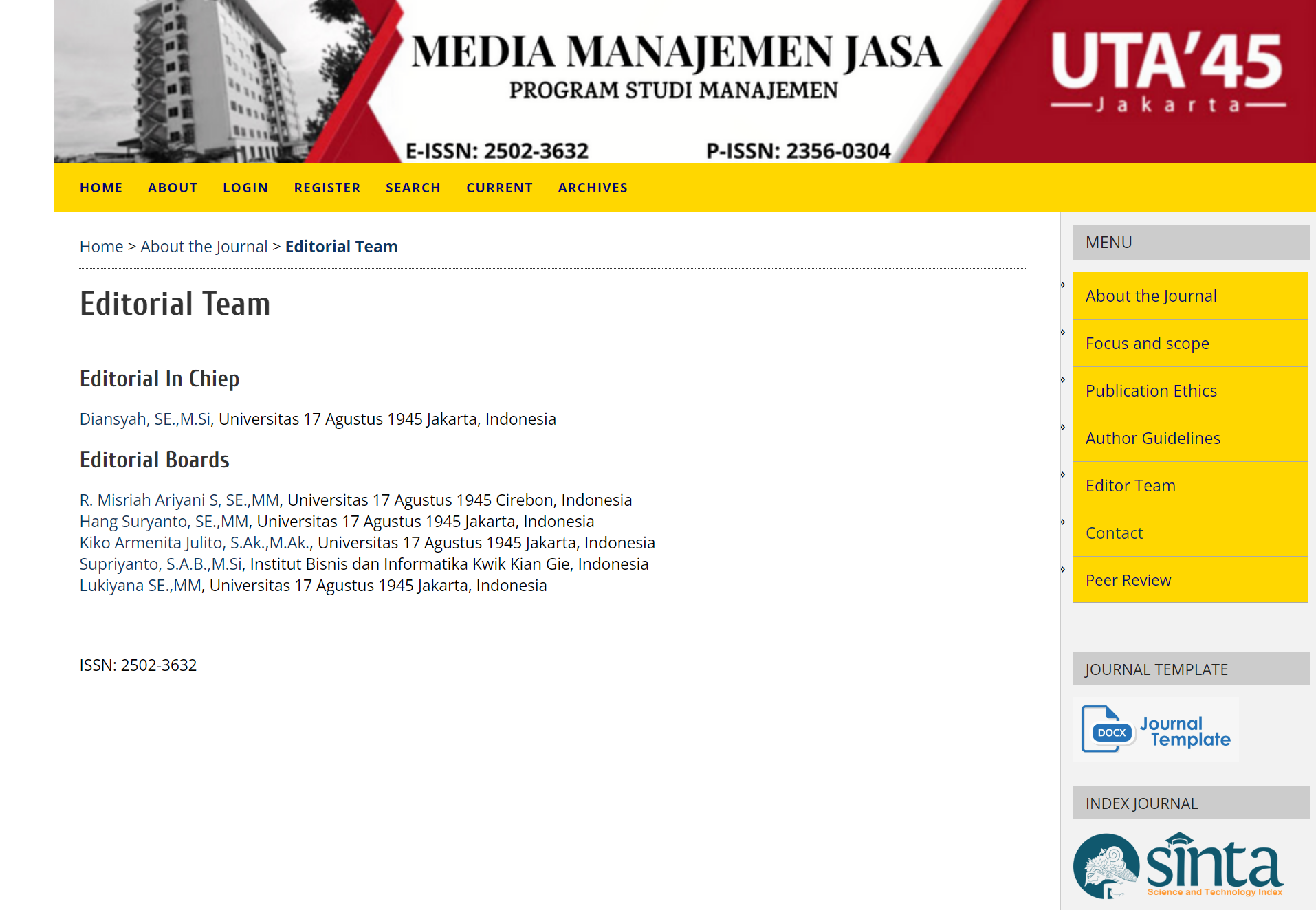Go to the About navigation item

click(x=173, y=188)
